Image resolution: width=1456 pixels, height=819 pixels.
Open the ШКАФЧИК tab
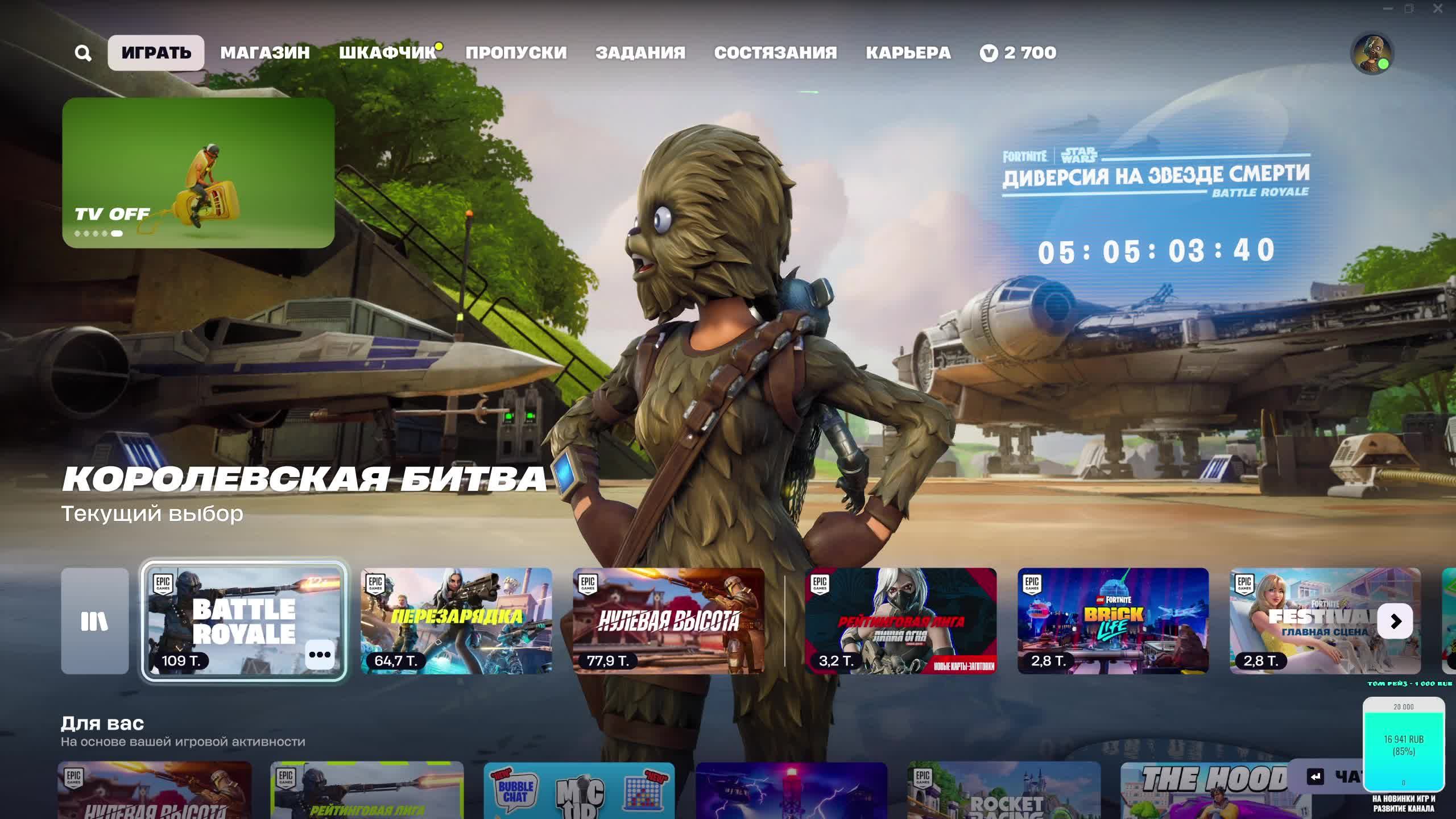click(x=387, y=53)
